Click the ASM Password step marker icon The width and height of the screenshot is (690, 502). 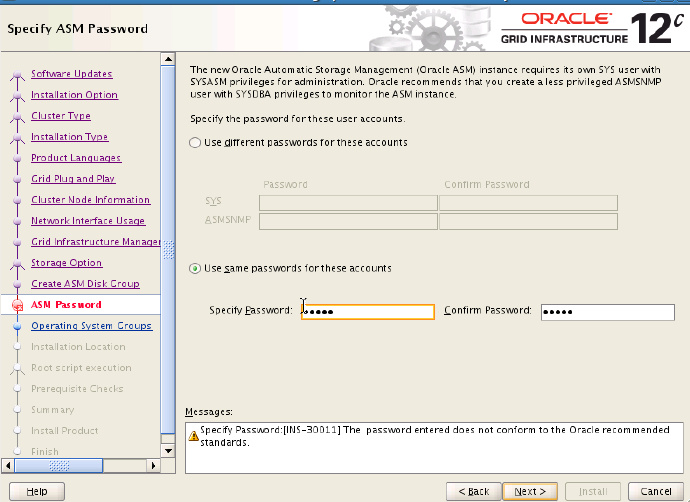(x=17, y=305)
